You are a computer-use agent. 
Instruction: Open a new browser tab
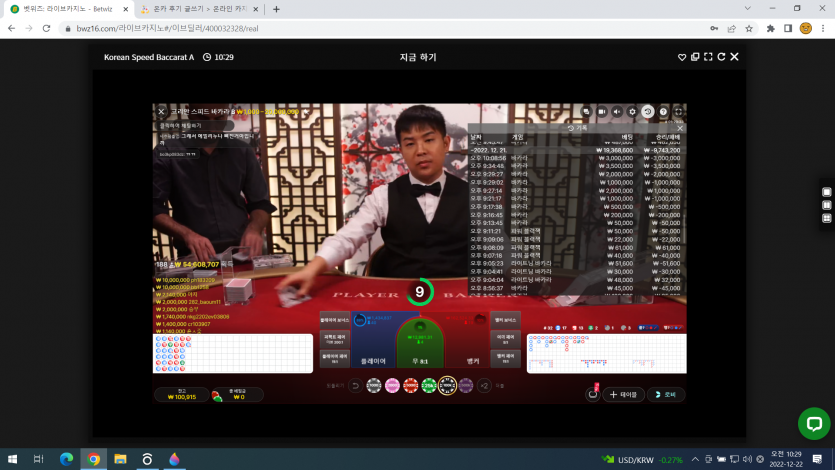276,9
